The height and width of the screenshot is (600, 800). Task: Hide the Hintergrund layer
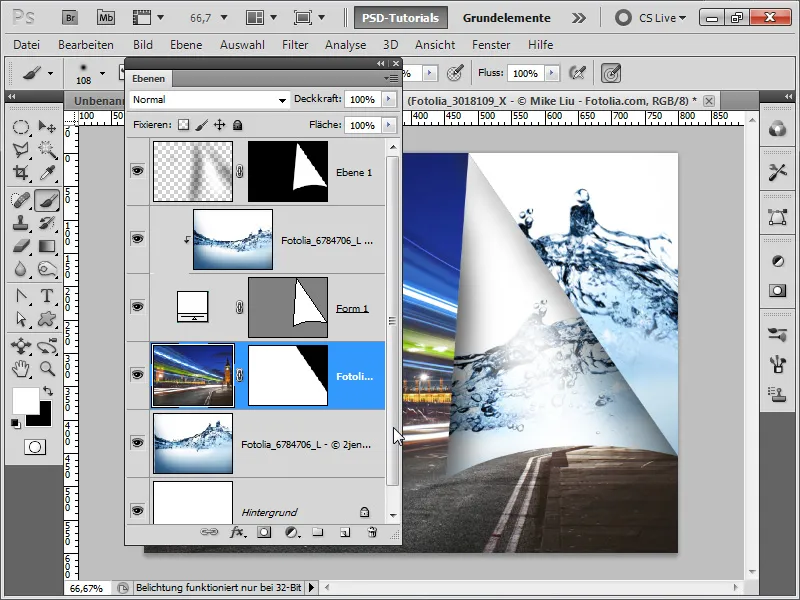click(137, 510)
